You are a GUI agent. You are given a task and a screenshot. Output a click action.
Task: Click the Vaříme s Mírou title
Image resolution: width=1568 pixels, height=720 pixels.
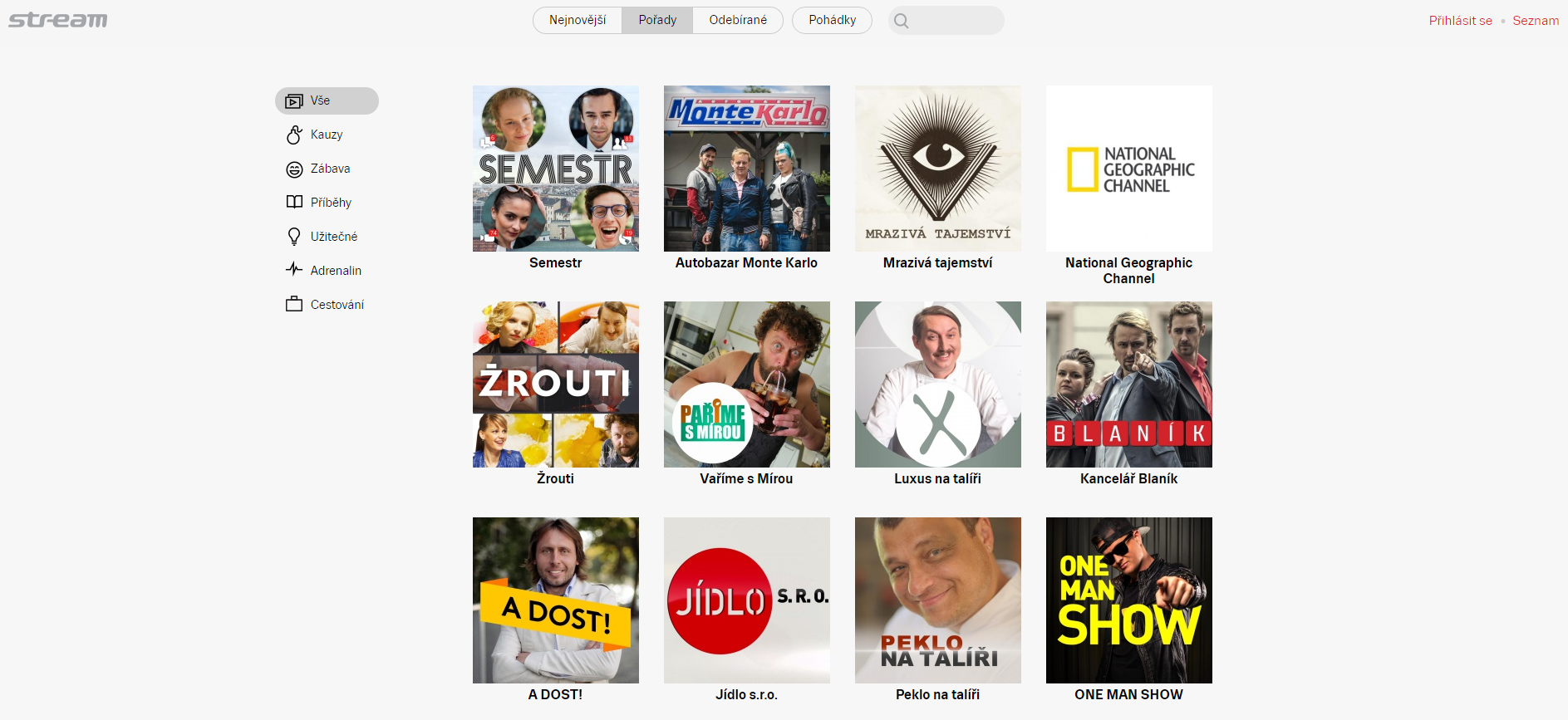[747, 478]
